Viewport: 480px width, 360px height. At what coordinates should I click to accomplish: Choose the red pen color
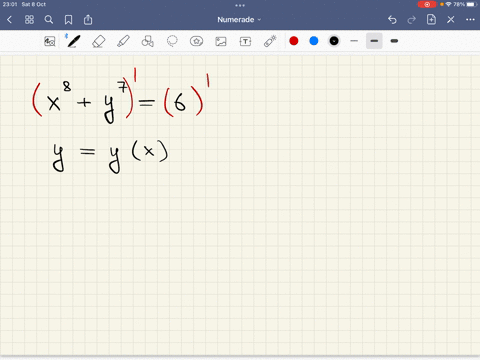point(294,41)
